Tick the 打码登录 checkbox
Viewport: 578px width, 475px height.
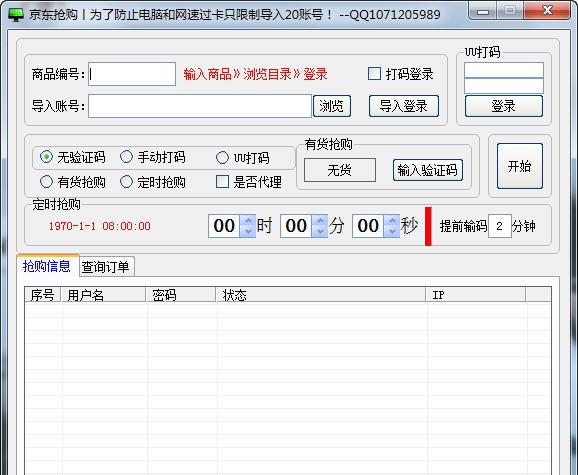click(x=374, y=74)
